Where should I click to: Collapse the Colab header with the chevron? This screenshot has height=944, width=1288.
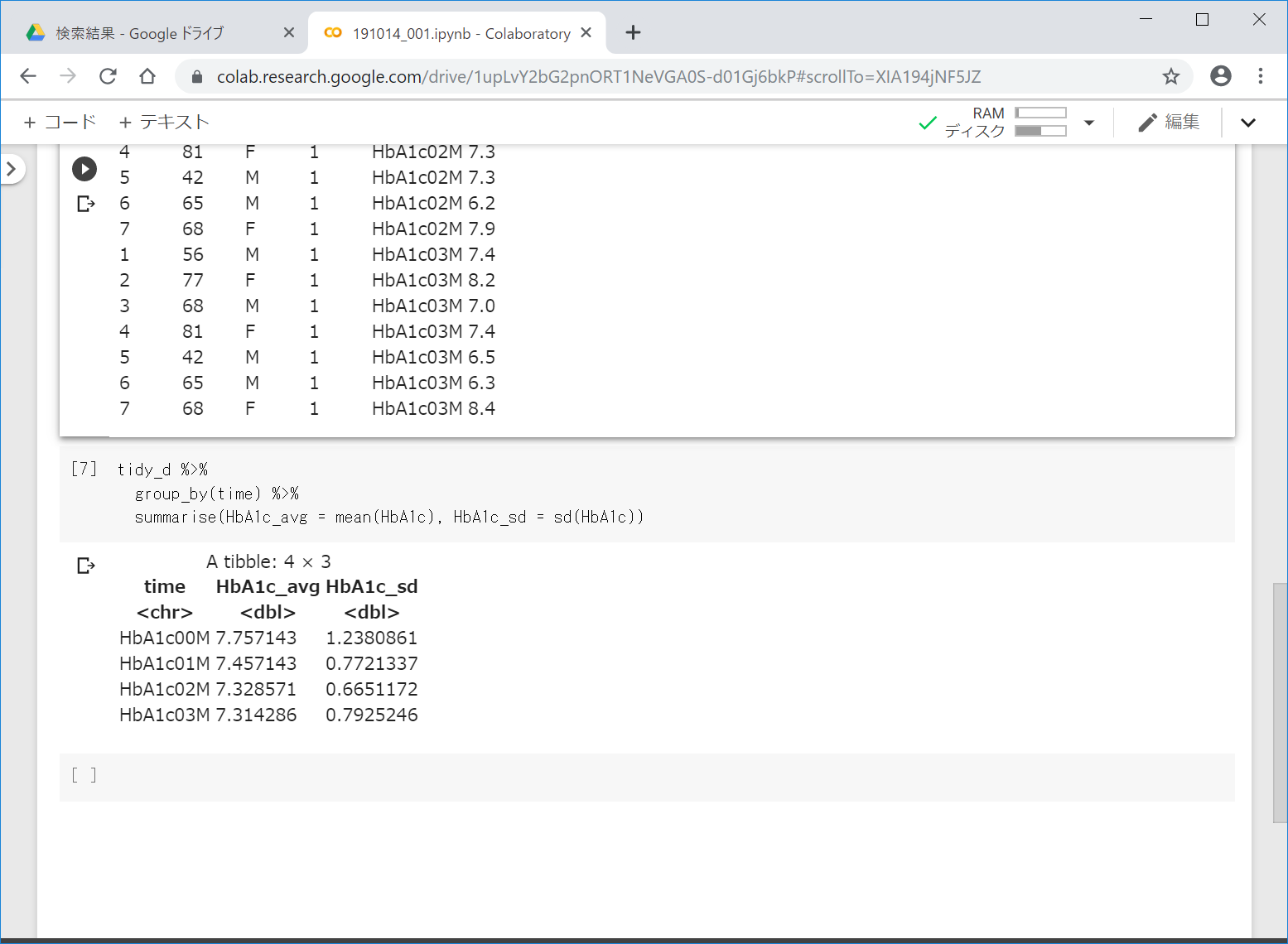(x=1247, y=123)
